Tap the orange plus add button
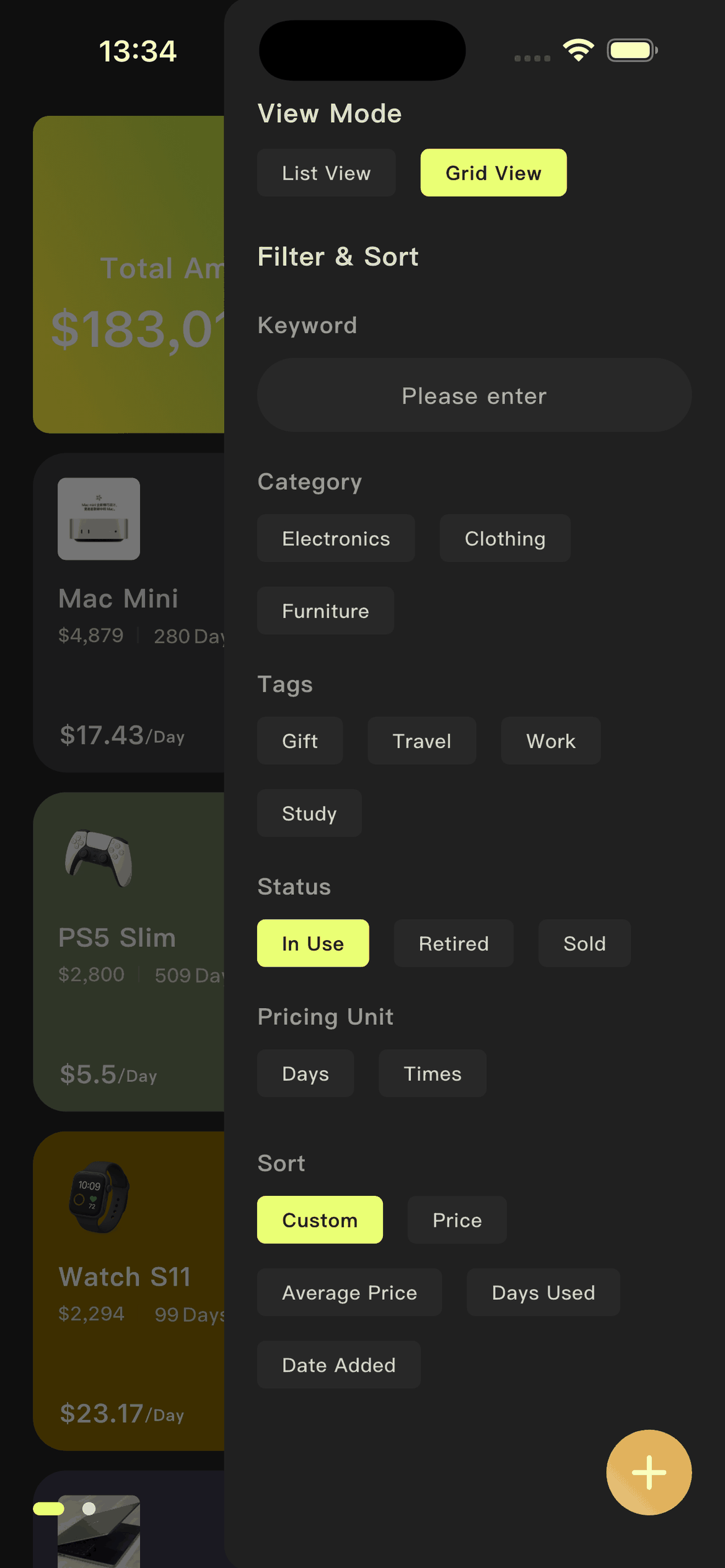This screenshot has width=725, height=1568. [649, 1472]
